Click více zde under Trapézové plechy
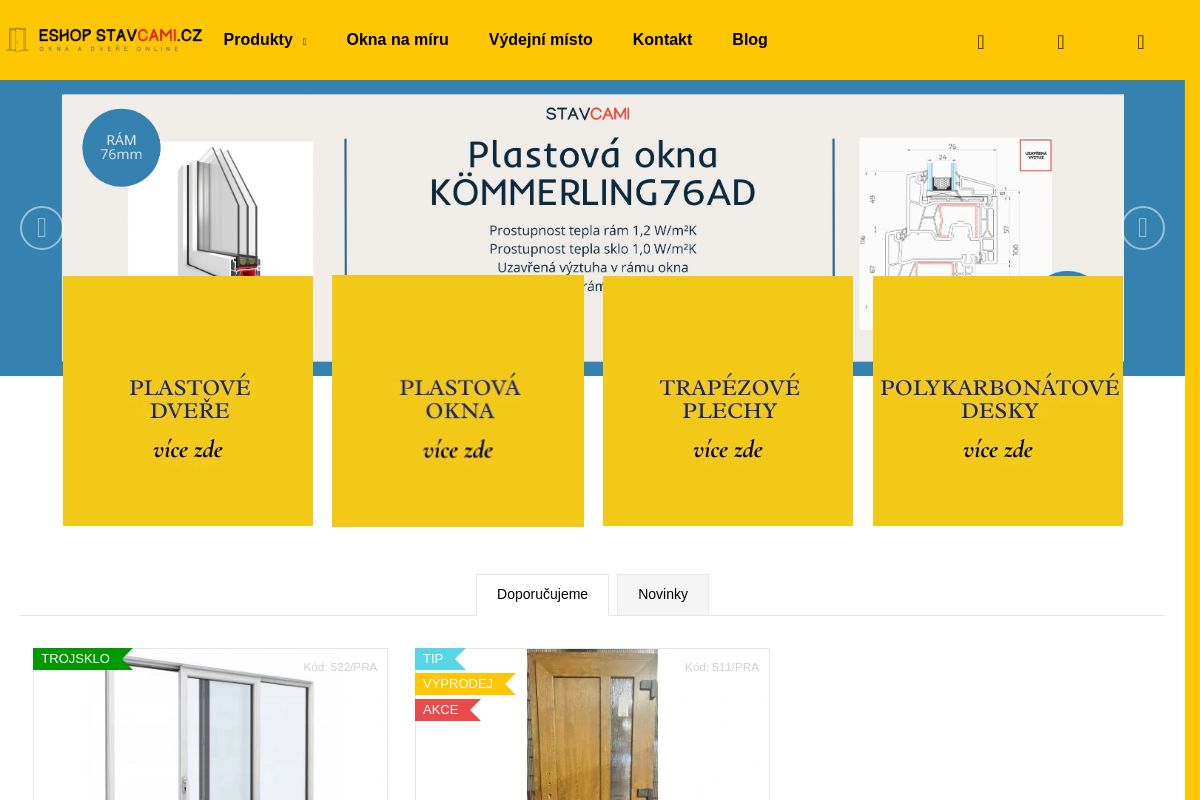 point(727,449)
